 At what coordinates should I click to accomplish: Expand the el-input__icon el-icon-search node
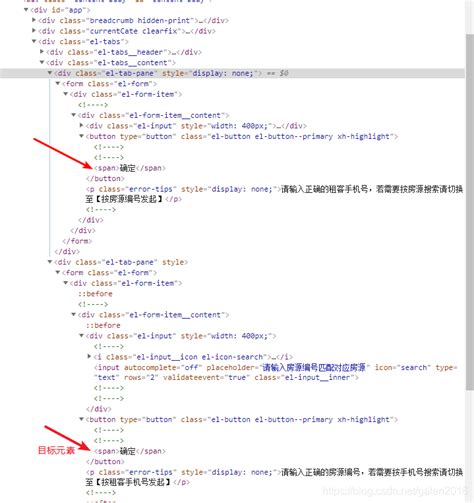pyautogui.click(x=89, y=357)
